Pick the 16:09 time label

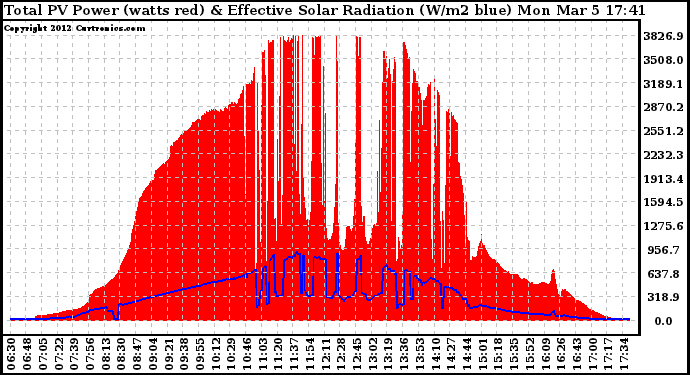pos(546,354)
